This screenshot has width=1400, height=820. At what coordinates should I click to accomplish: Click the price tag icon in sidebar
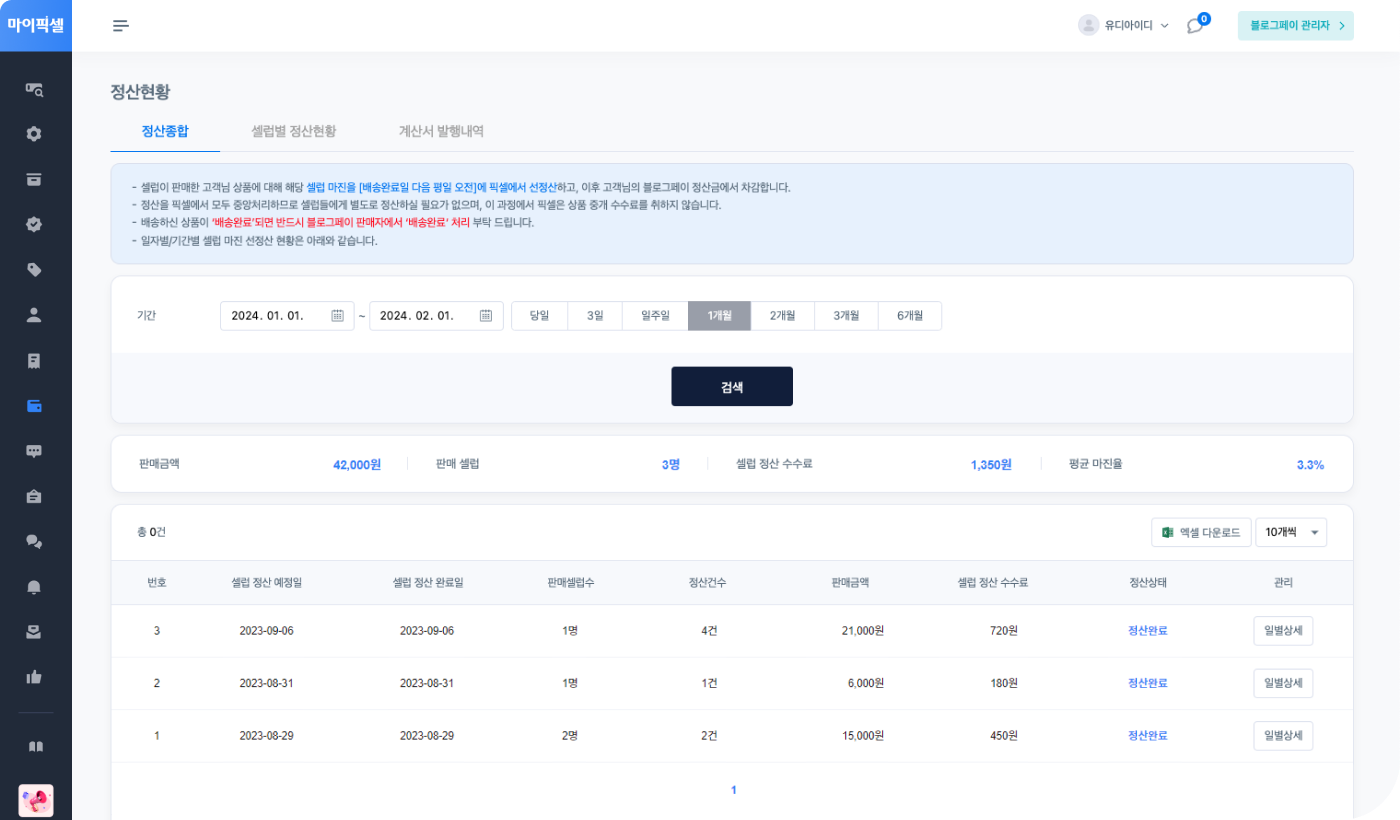point(35,270)
